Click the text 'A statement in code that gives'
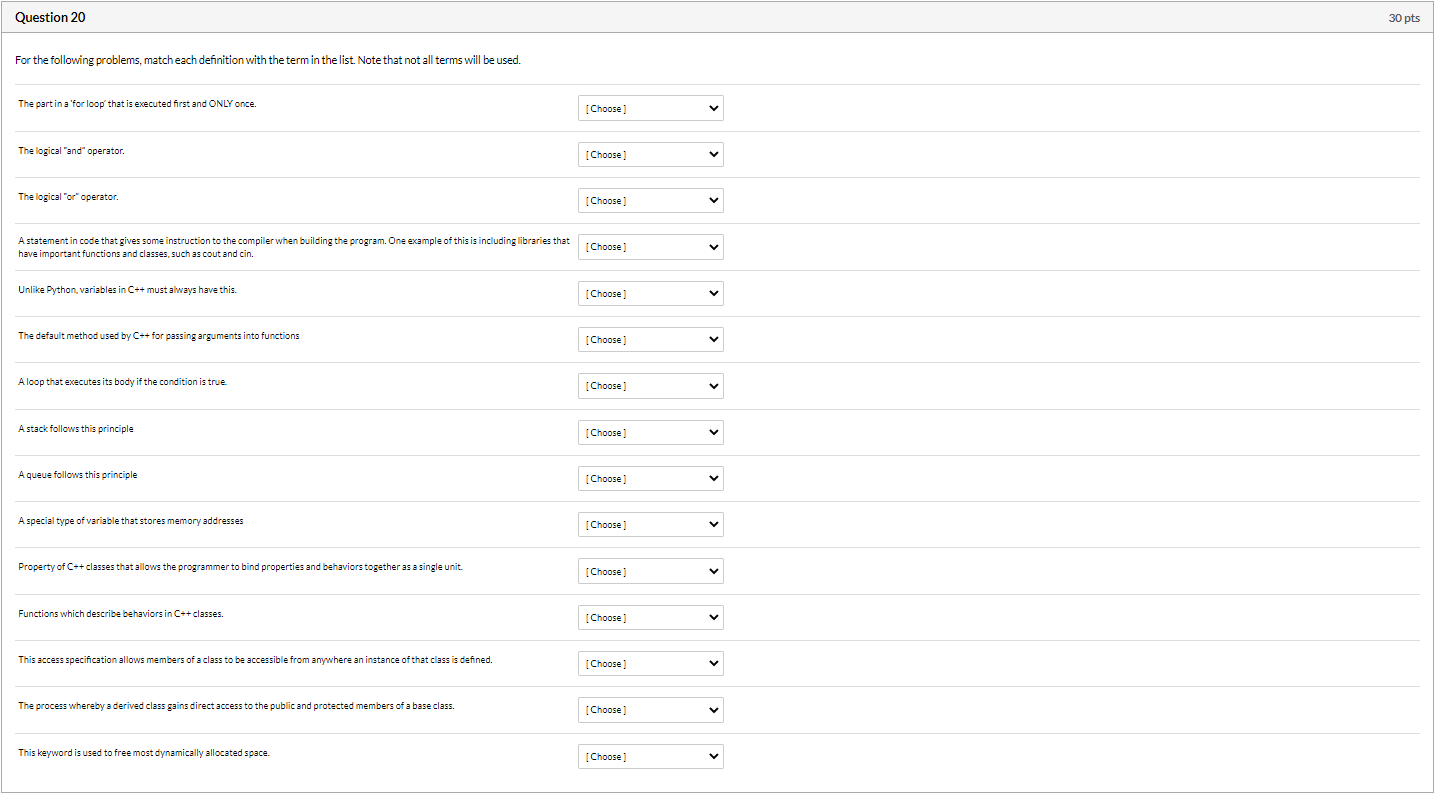 pos(294,247)
